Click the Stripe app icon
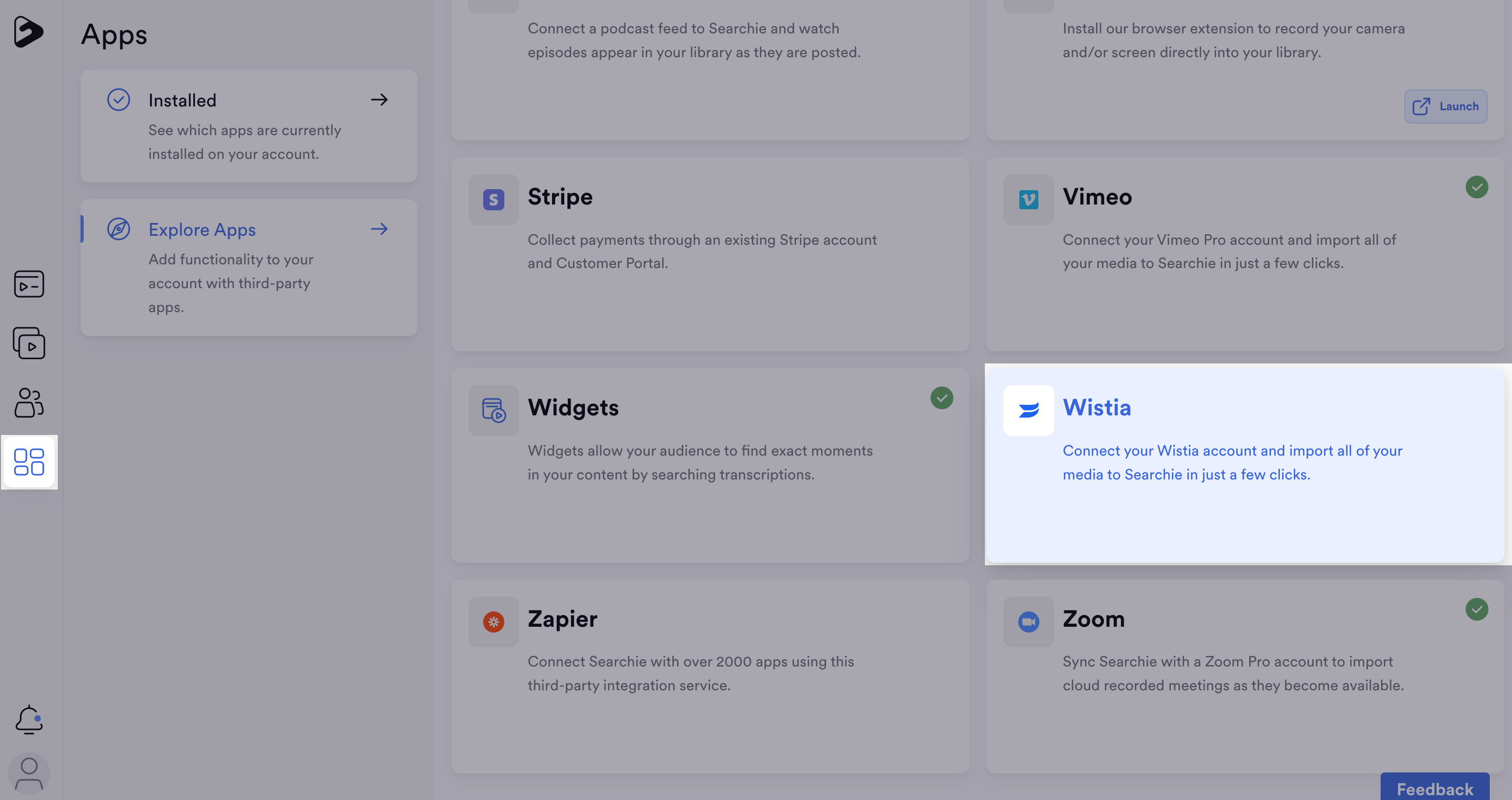Screen dimensions: 1512x800 click(494, 200)
